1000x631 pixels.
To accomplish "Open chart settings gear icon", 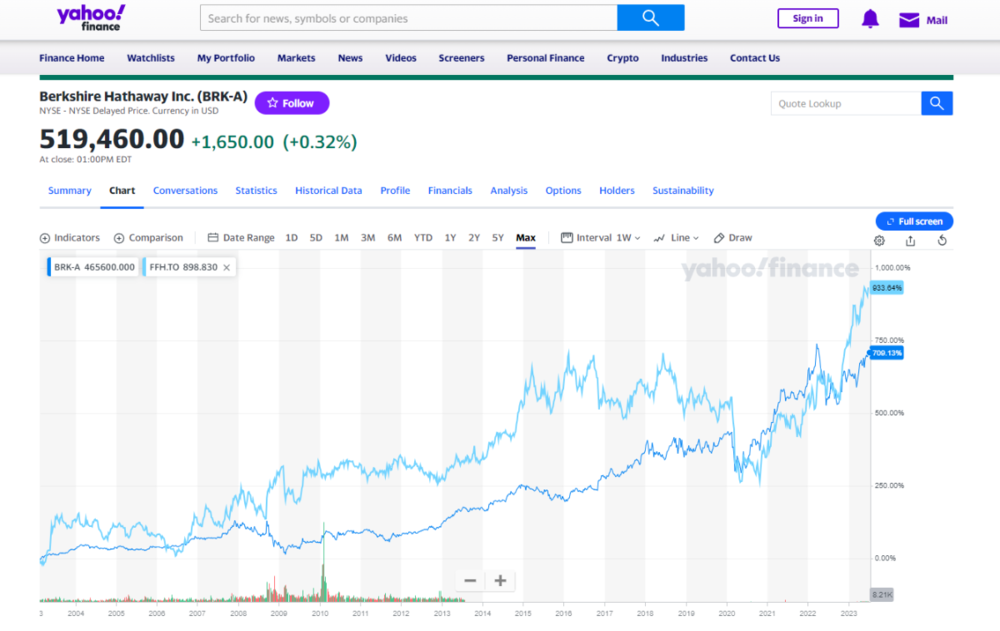I will click(x=879, y=241).
